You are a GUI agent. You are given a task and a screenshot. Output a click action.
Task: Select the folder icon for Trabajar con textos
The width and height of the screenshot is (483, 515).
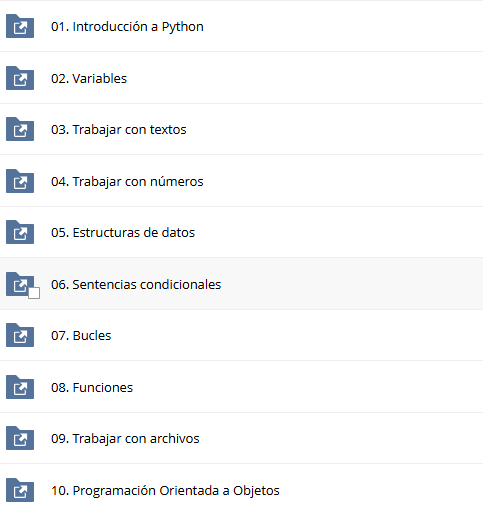click(20, 129)
